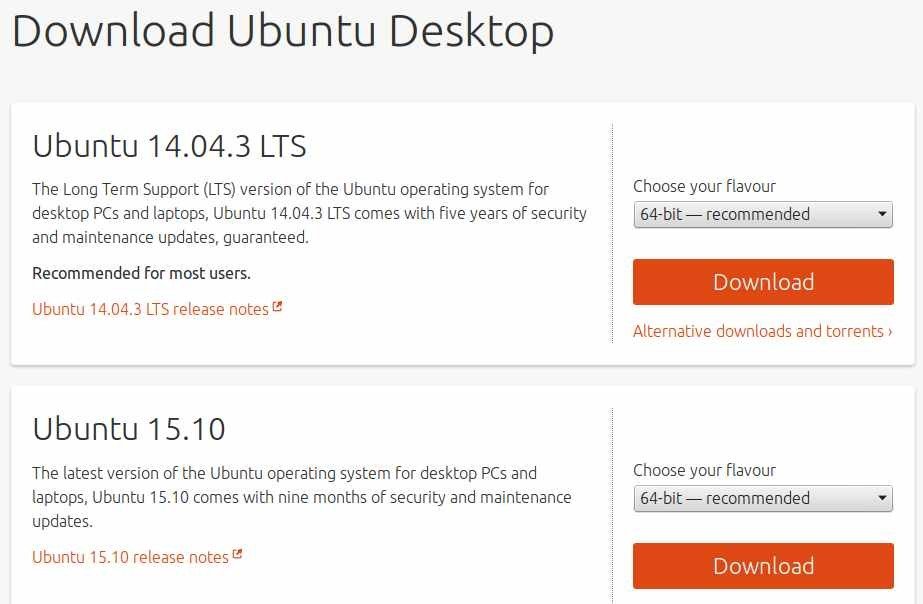Image resolution: width=923 pixels, height=604 pixels.
Task: Open the flavour dropdown for Ubuntu 14.04.3 LTS
Action: (x=762, y=214)
